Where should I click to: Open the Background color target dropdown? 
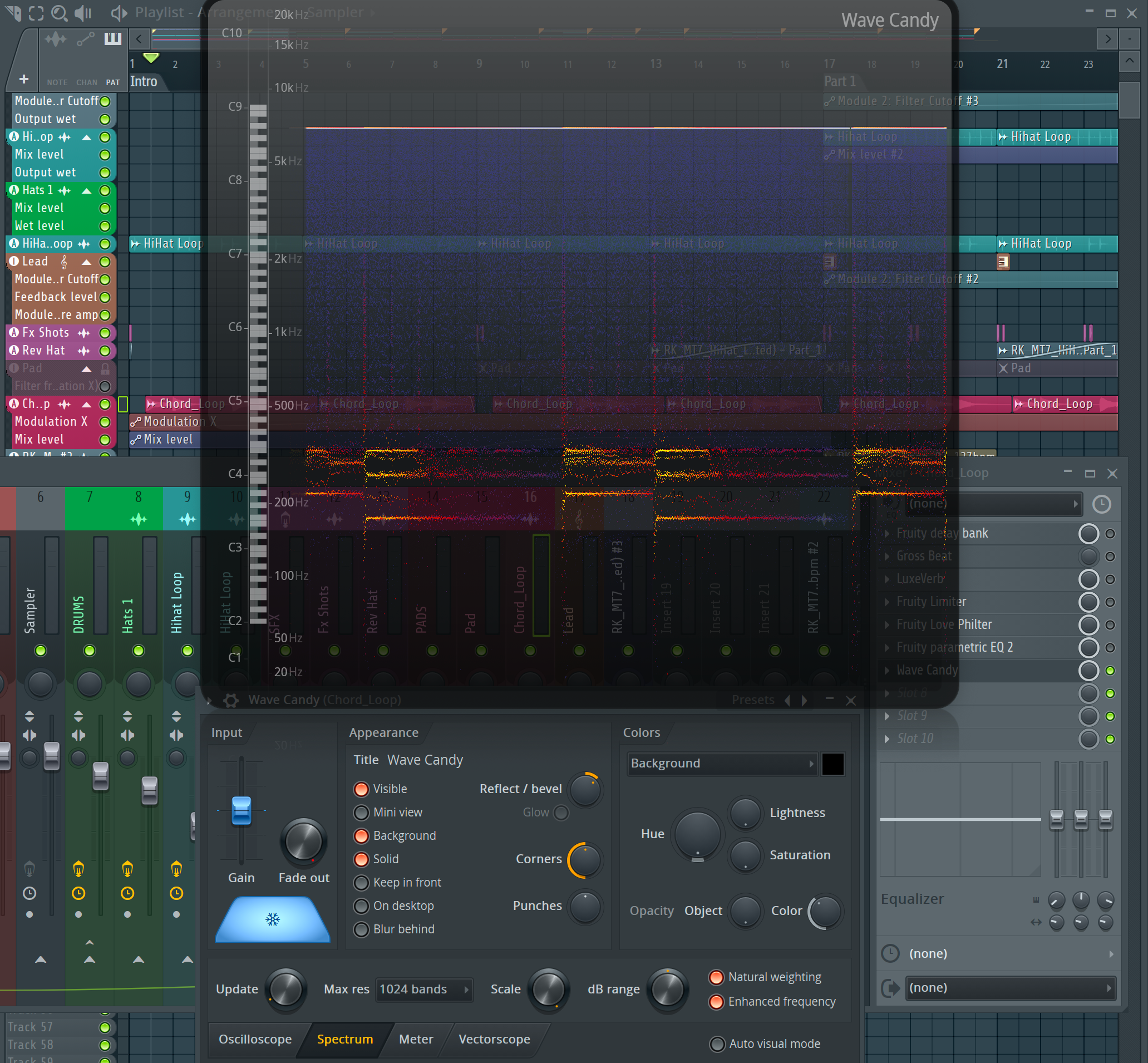click(x=722, y=764)
